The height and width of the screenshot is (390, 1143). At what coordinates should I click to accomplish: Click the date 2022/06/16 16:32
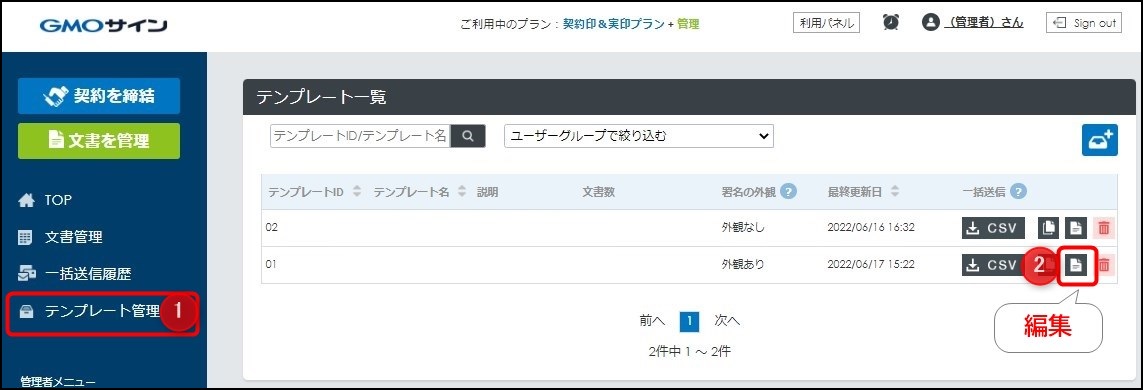pyautogui.click(x=871, y=228)
